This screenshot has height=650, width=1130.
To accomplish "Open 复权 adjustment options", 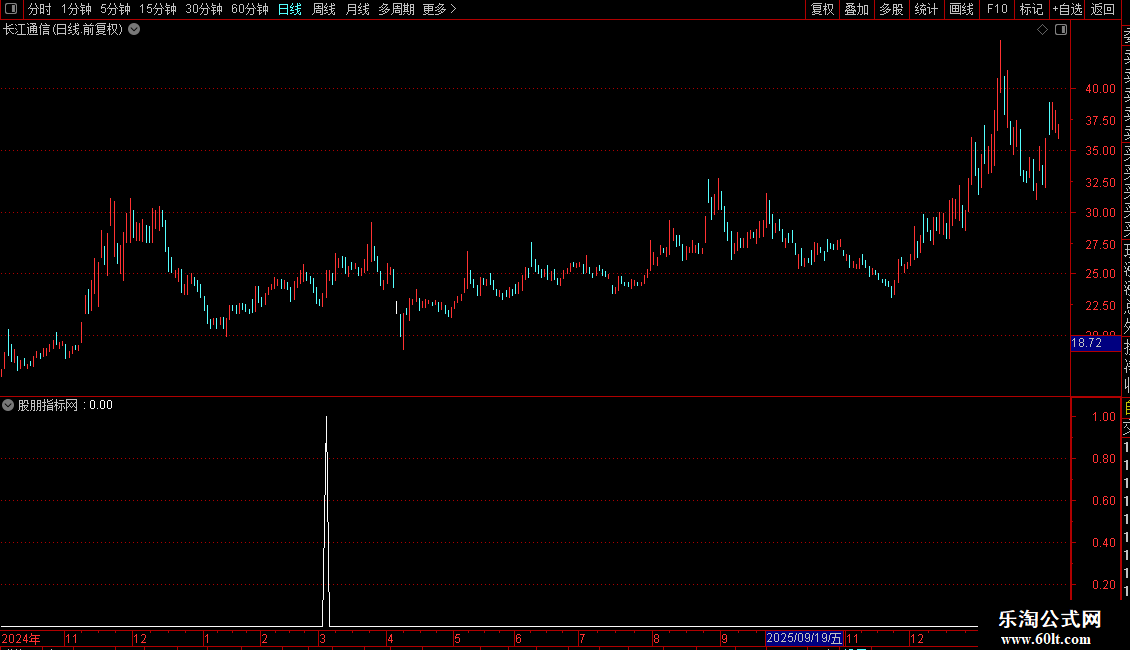I will (x=822, y=9).
